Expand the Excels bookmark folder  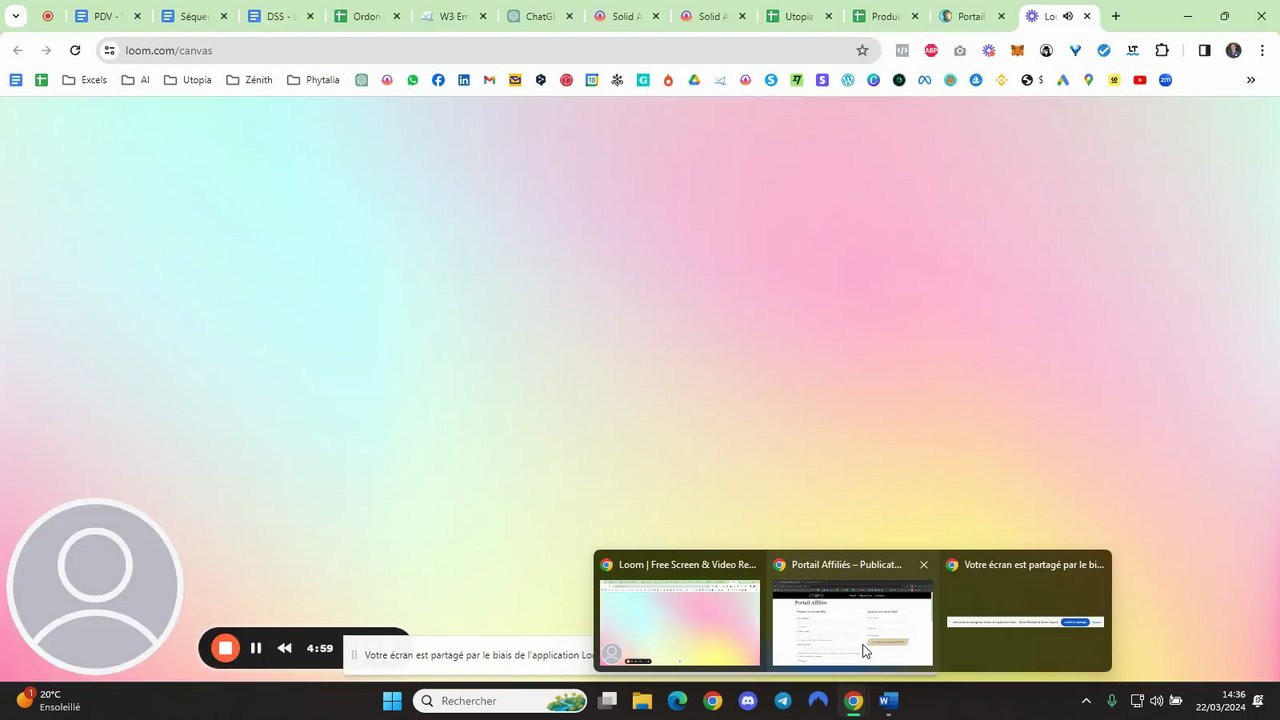(84, 80)
